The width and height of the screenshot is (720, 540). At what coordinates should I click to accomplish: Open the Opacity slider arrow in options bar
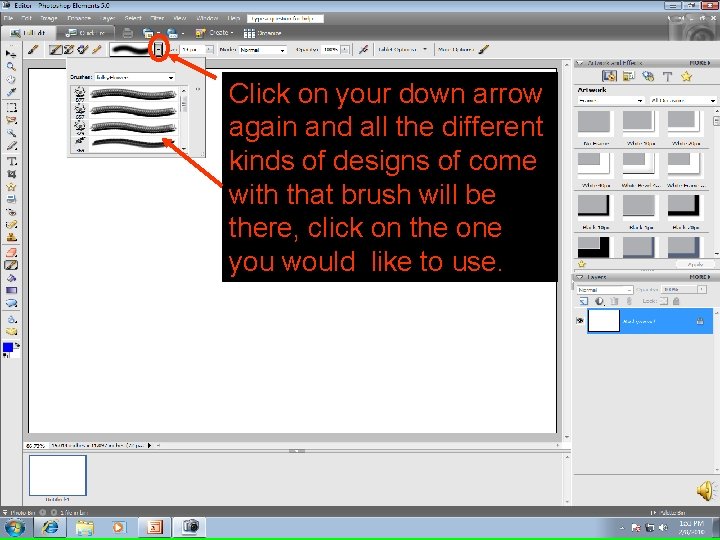(x=345, y=50)
